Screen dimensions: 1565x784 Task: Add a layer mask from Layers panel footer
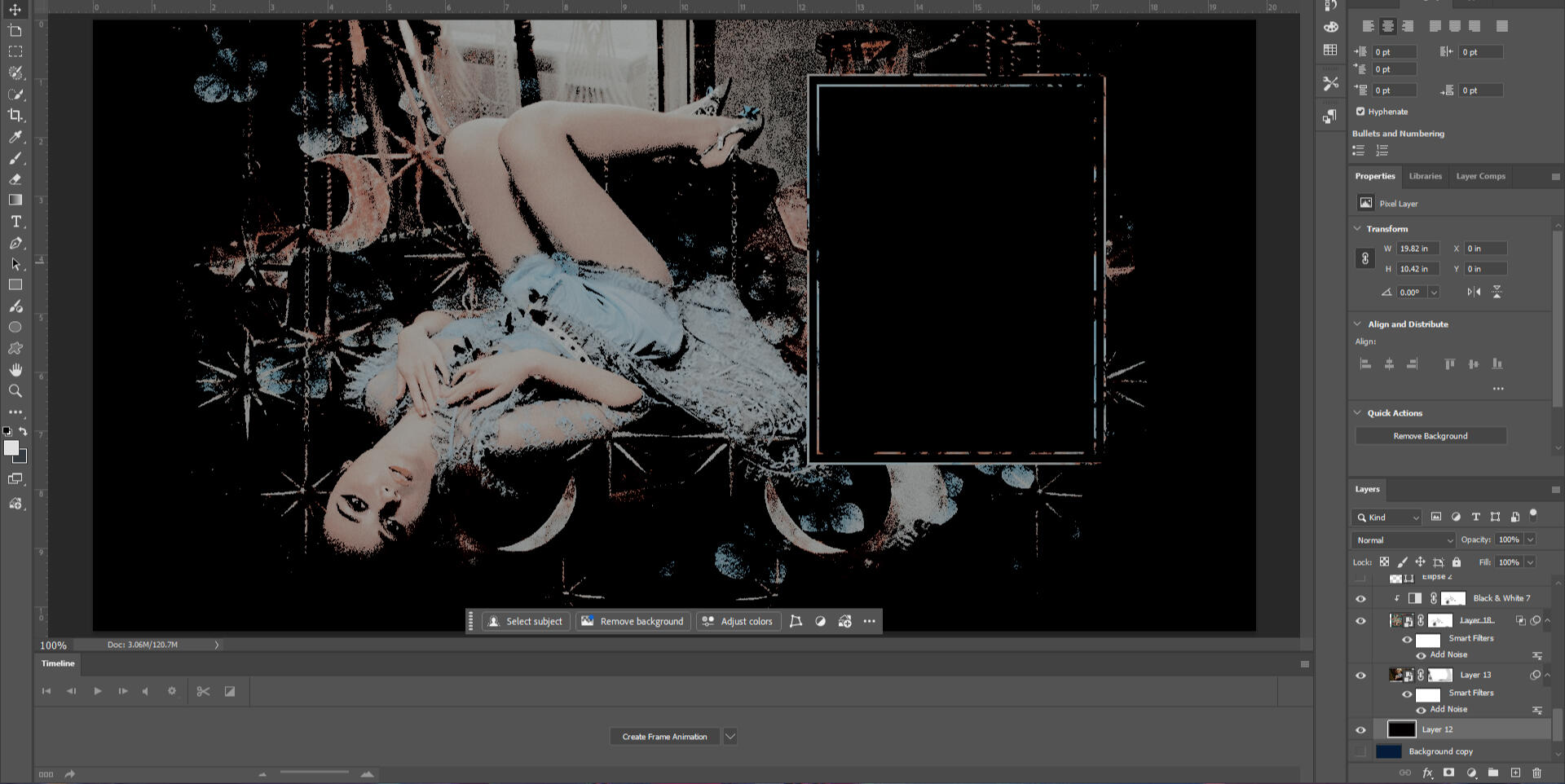(x=1448, y=773)
